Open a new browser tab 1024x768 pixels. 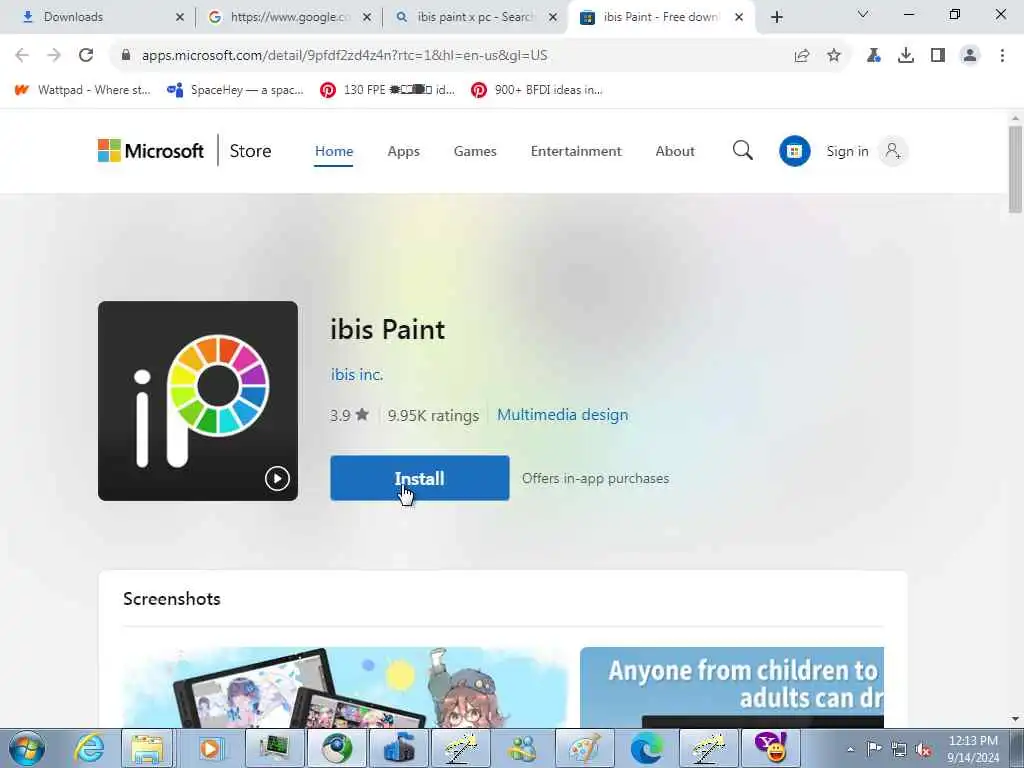pos(776,17)
